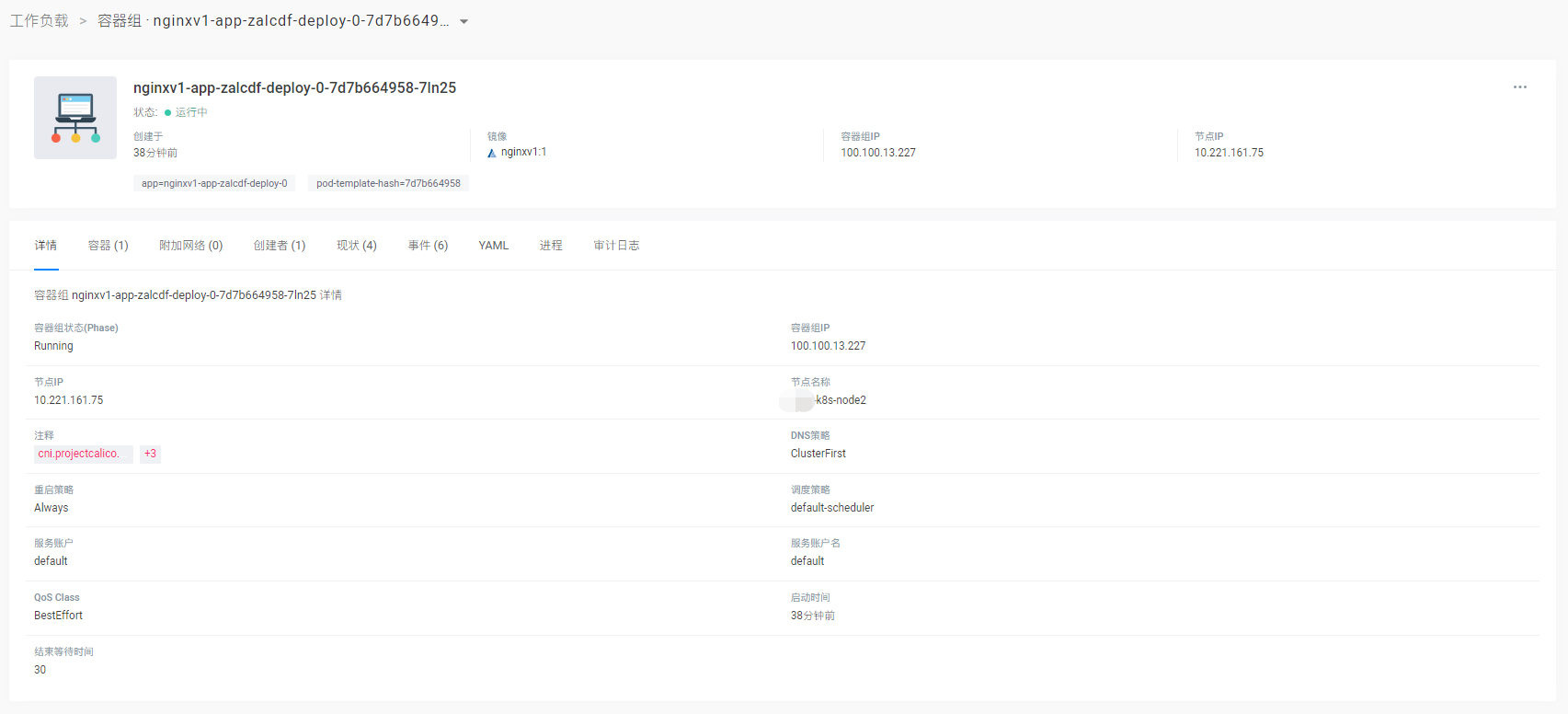This screenshot has width=1568, height=714.
Task: Open the 进程 tab
Action: (x=551, y=246)
